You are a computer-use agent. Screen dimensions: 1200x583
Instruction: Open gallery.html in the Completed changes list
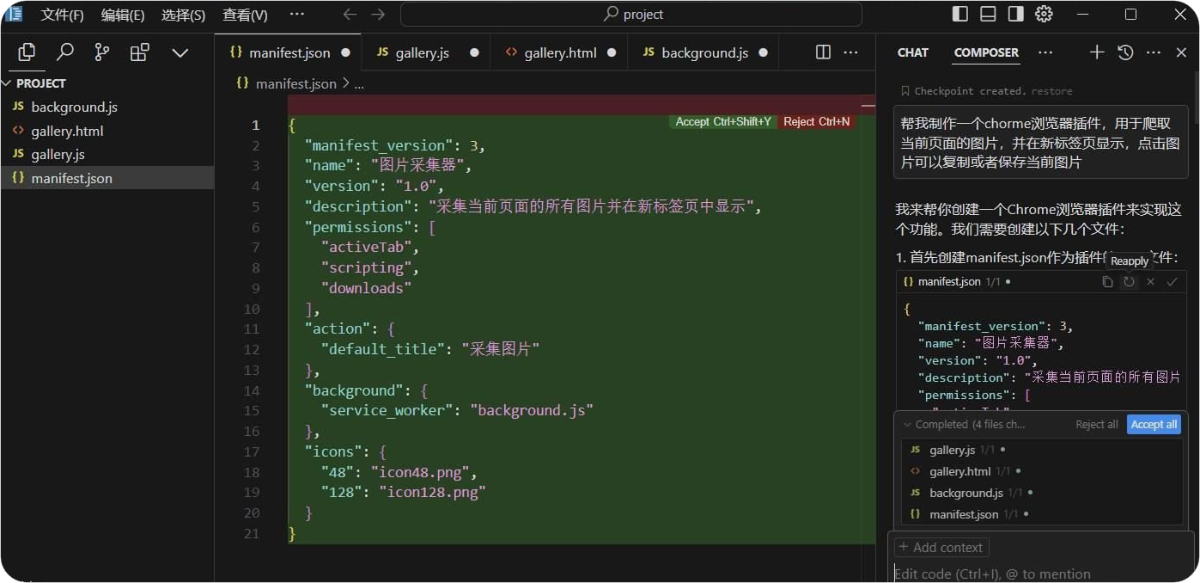click(x=1042, y=471)
